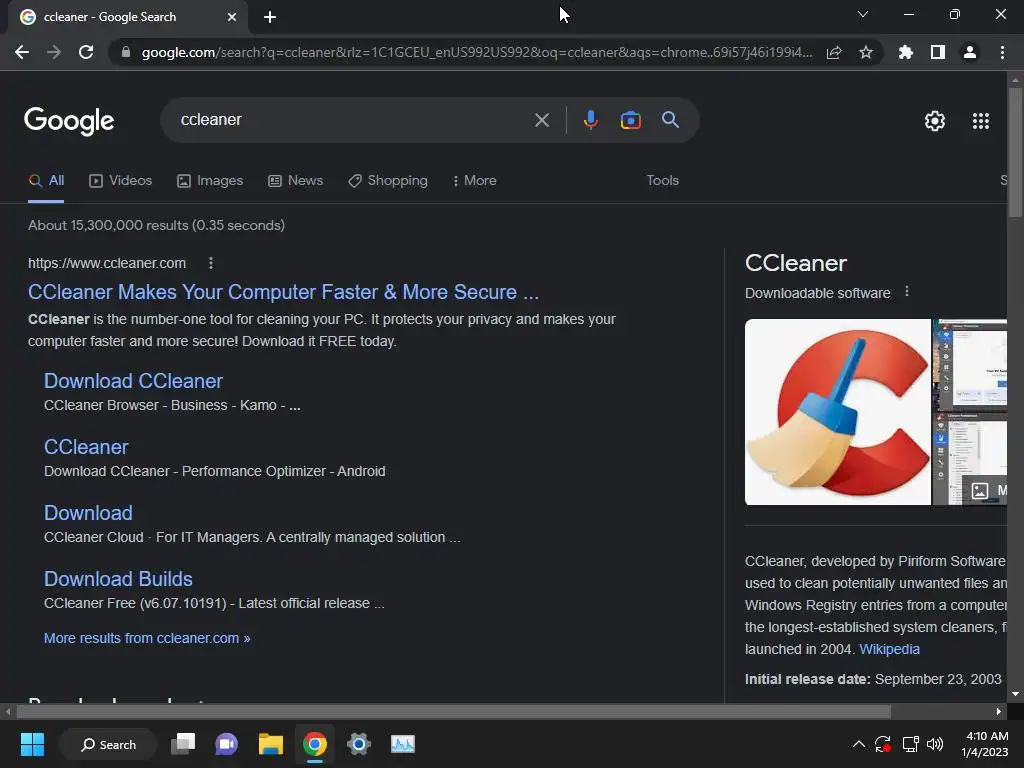
Task: Open a new browser tab
Action: point(270,17)
